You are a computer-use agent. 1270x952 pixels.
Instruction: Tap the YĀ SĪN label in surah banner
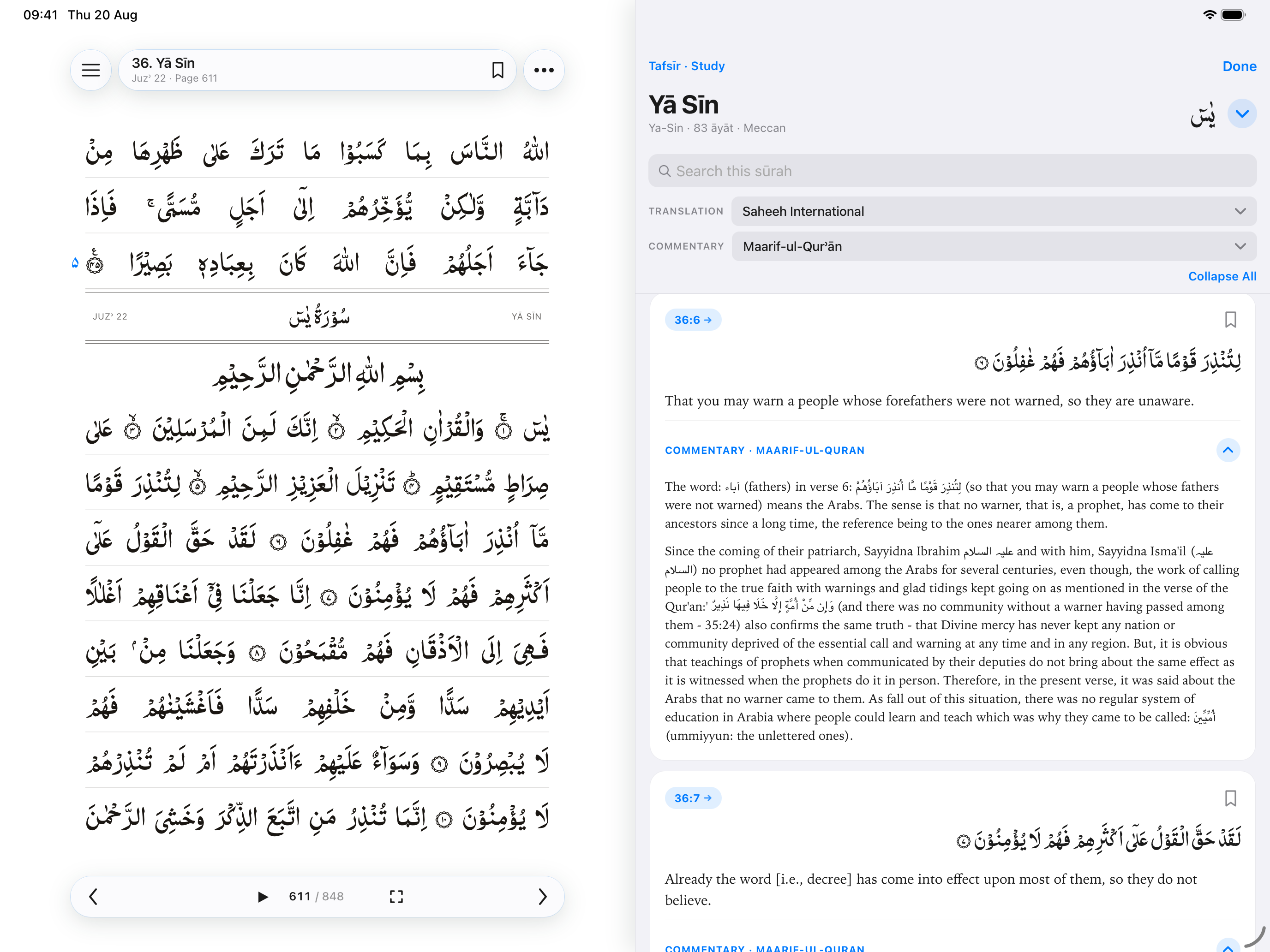point(527,316)
